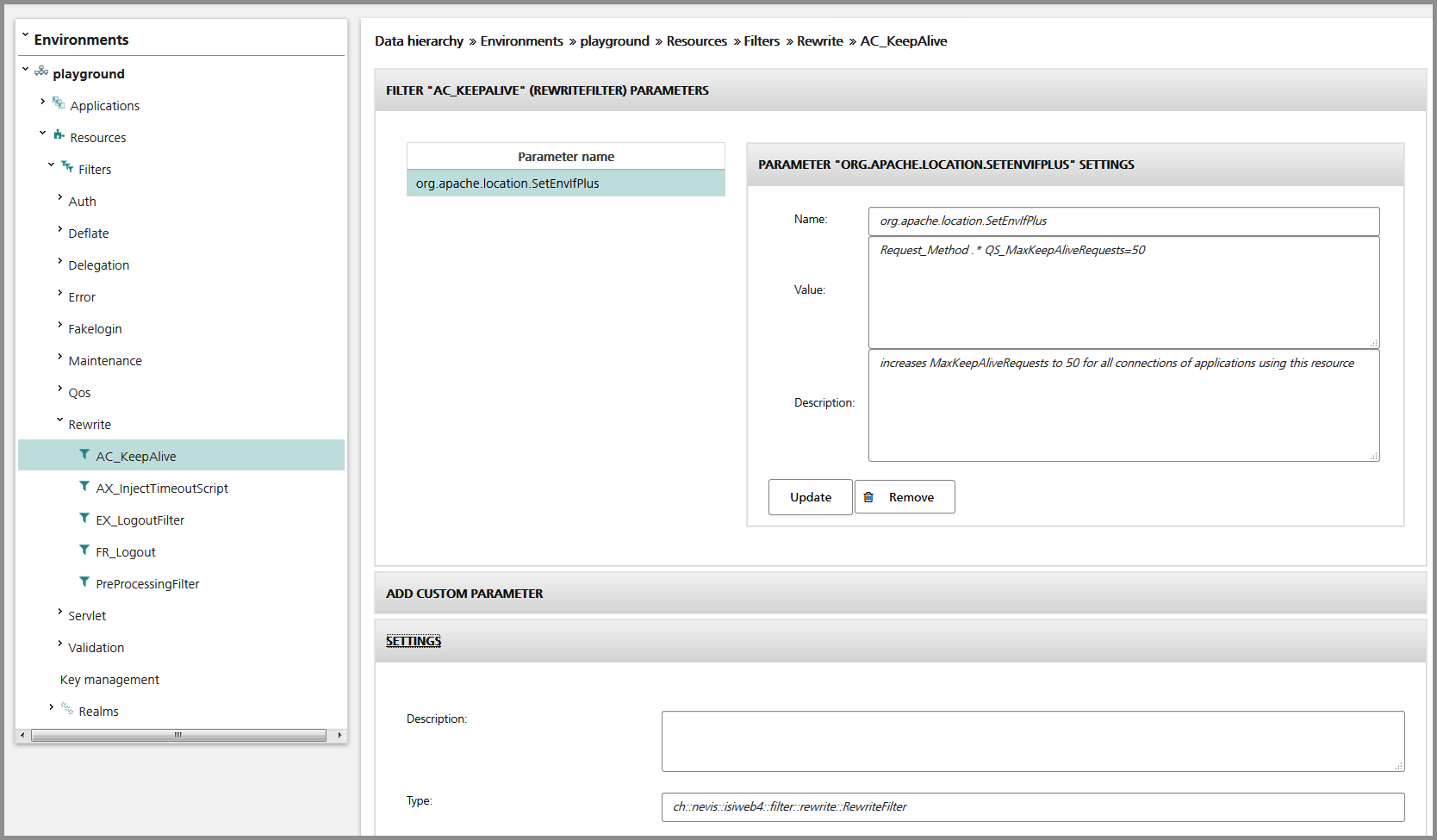Click the Type field showing RewriteFilter class
The image size is (1437, 840).
pyautogui.click(x=1033, y=807)
